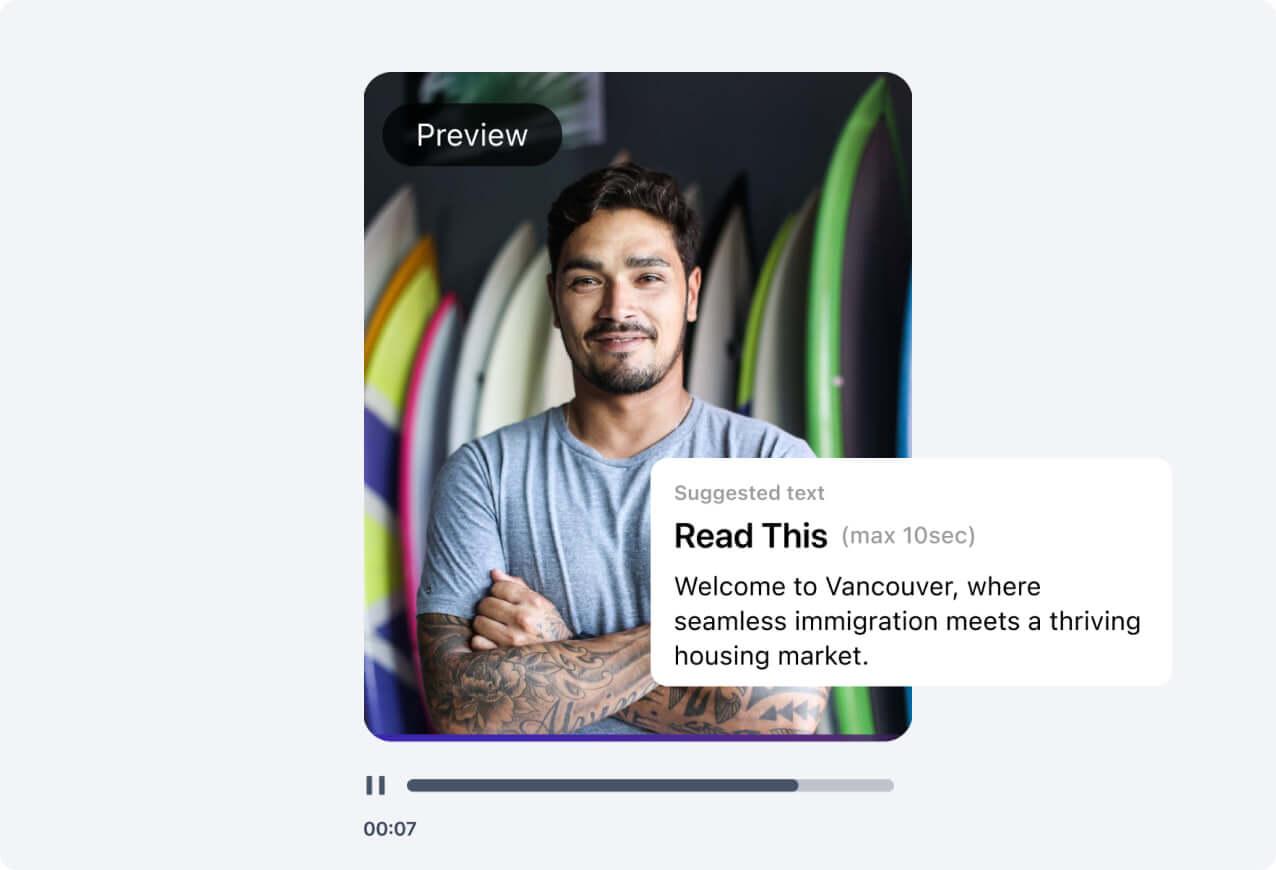
Task: Click the Preview badge on video
Action: (x=472, y=135)
